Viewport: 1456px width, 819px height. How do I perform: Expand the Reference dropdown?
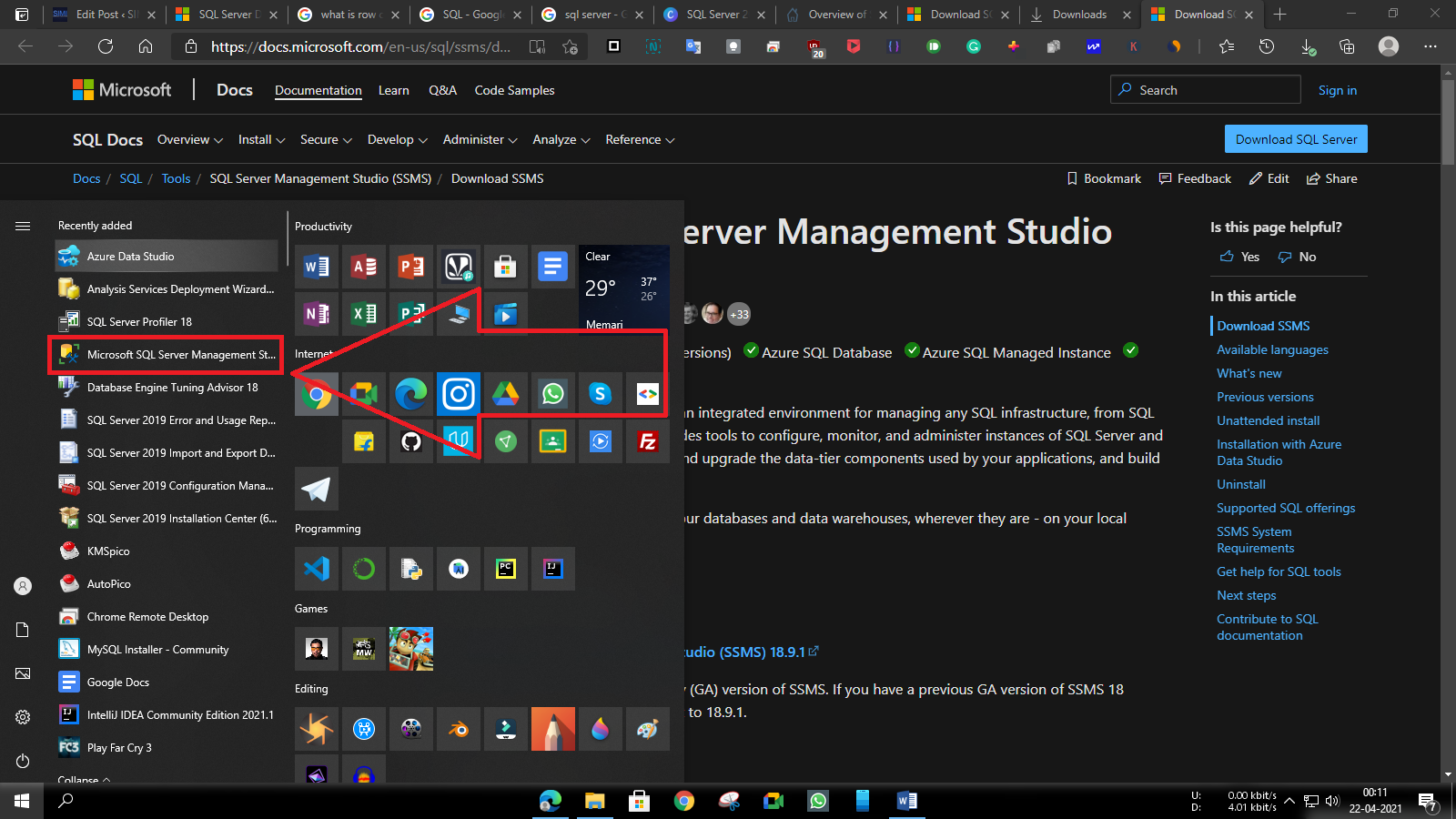coord(640,139)
